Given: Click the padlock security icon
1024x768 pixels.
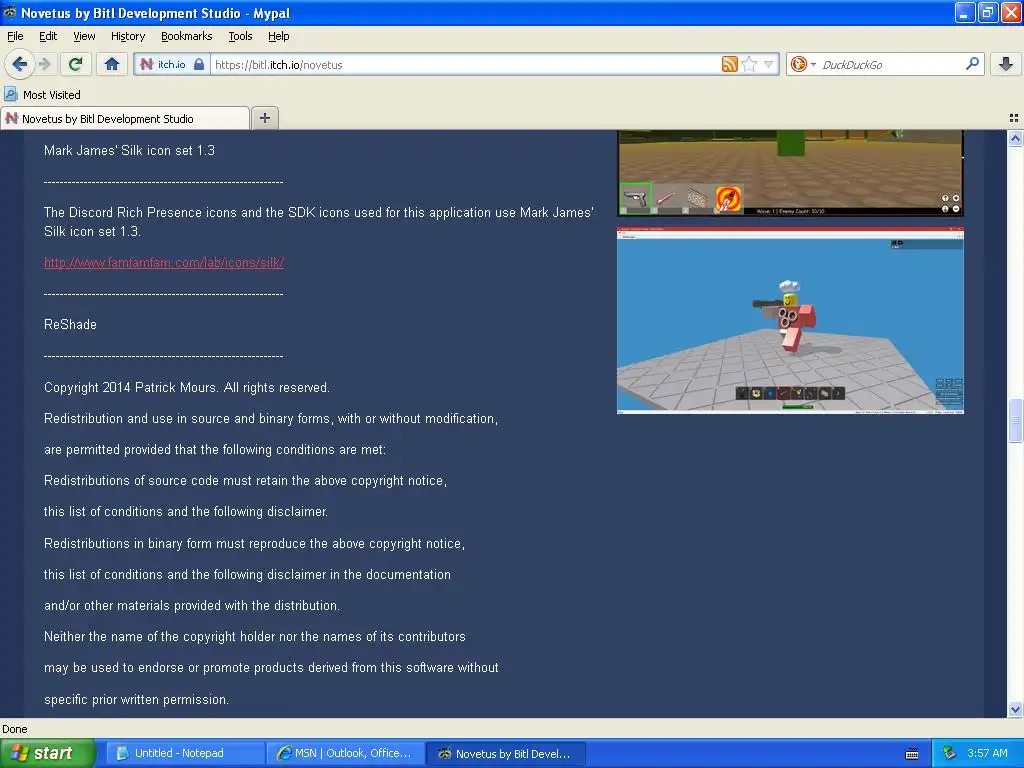Looking at the screenshot, I should tap(199, 64).
